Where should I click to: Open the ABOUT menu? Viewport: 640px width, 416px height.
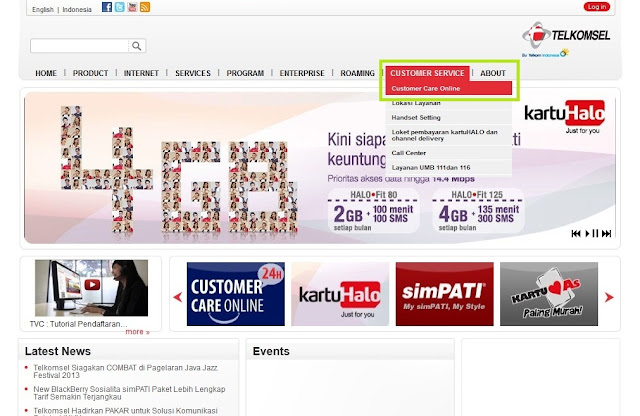coord(493,73)
